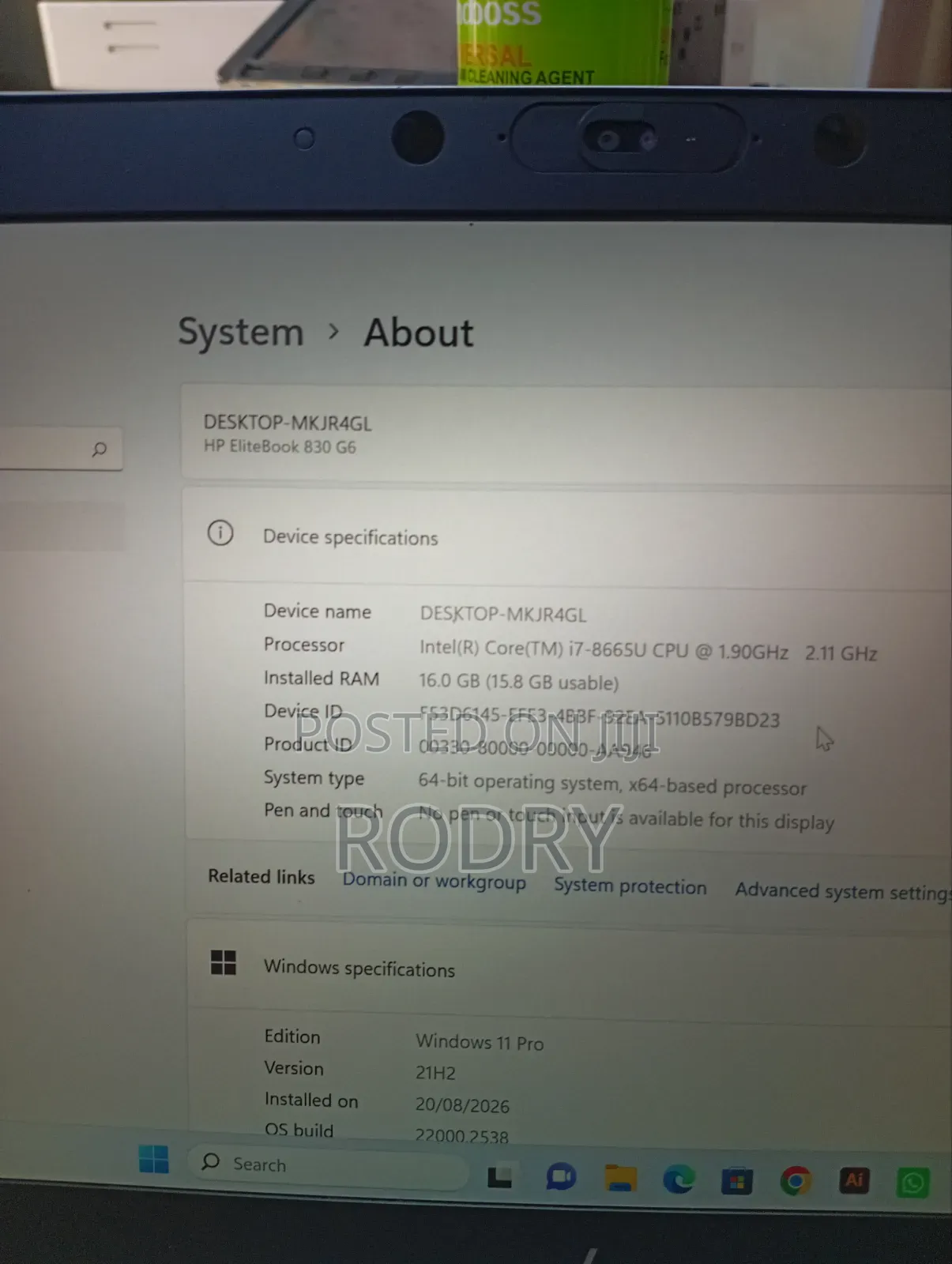
Task: Select the 22000.2538 OS build value
Action: [x=462, y=1136]
